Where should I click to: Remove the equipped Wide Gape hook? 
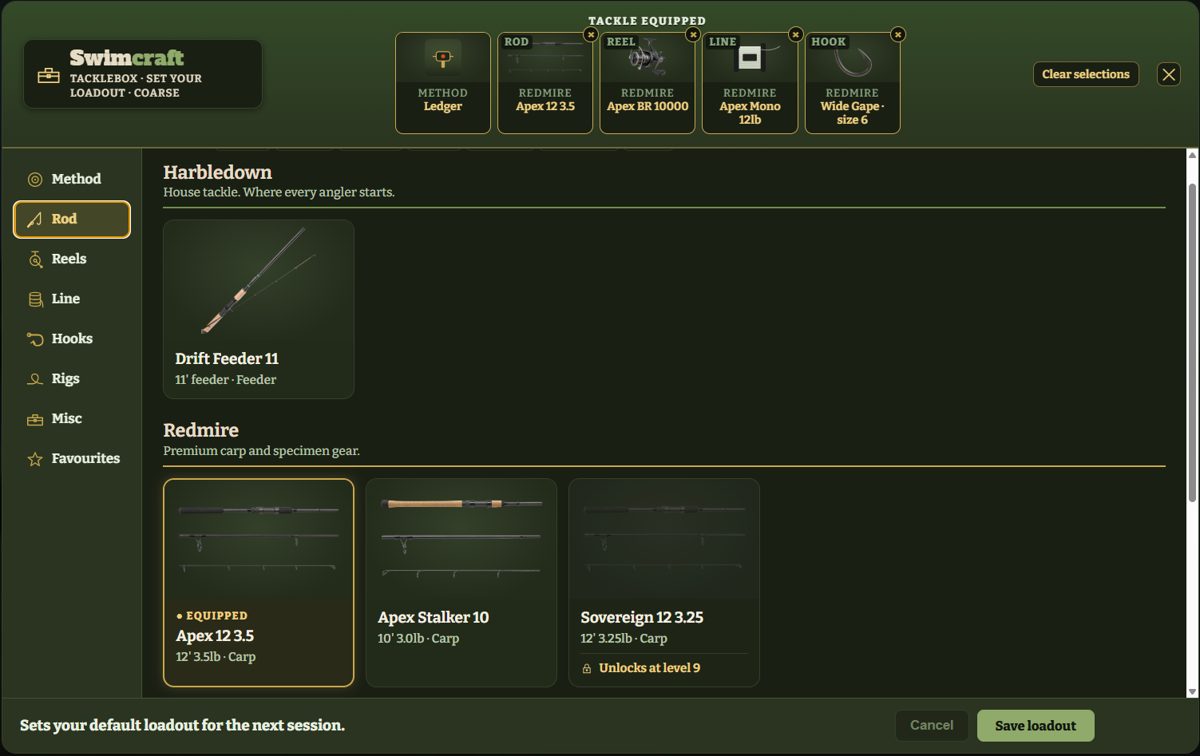898,34
